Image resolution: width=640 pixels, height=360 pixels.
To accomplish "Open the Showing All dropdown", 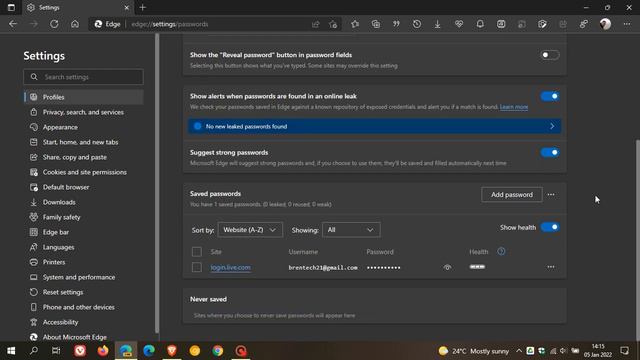I will (x=351, y=230).
